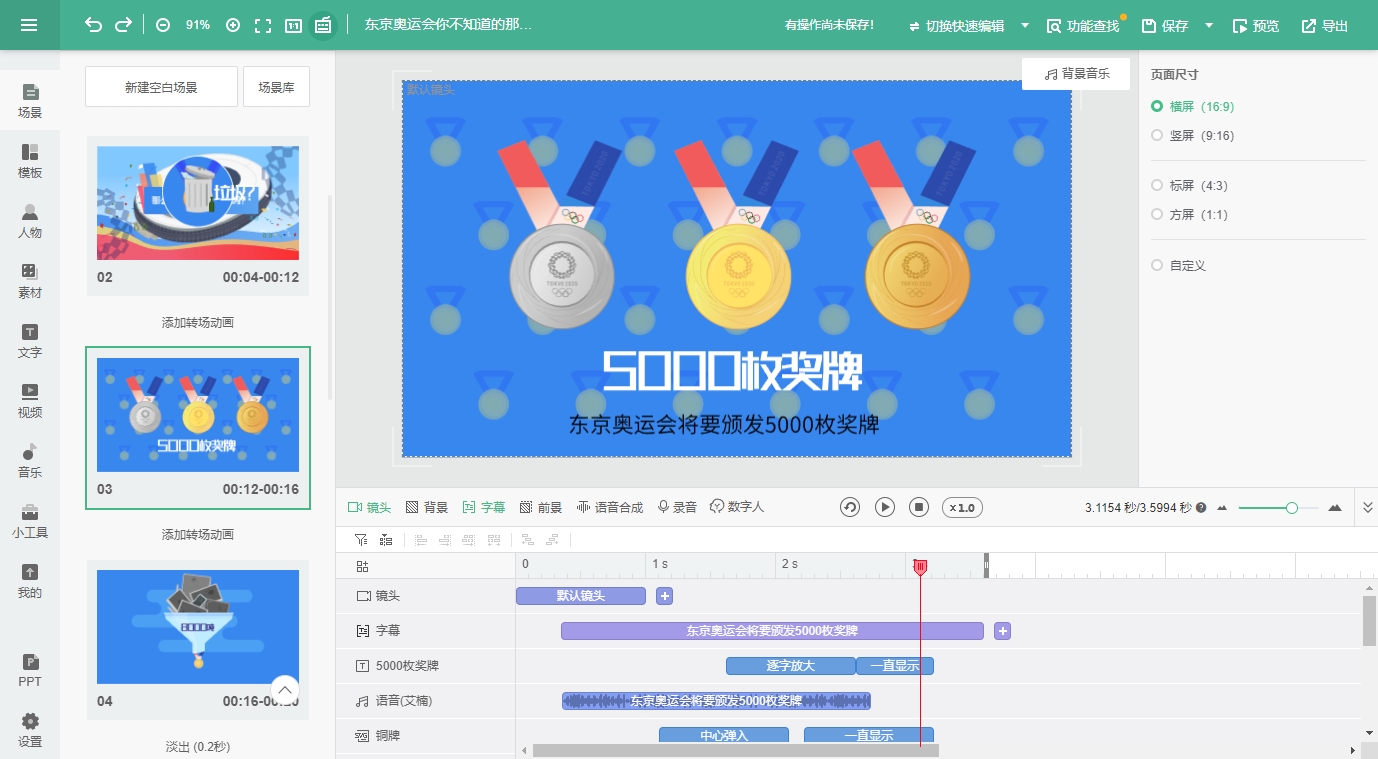The image size is (1378, 759).
Task: Select 自定义 custom page size
Action: 1178,265
